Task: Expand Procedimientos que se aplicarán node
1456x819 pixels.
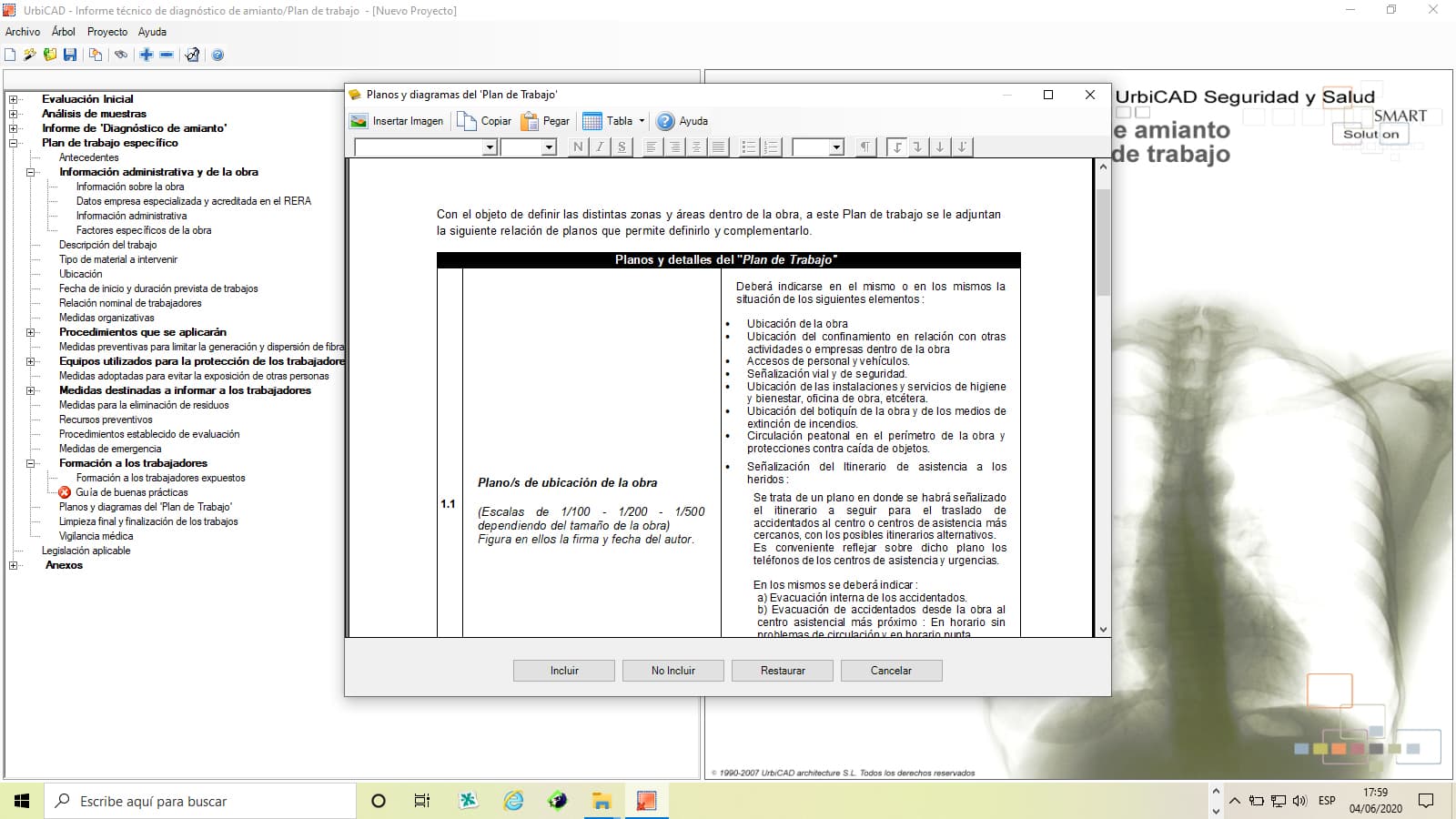Action: (31, 332)
